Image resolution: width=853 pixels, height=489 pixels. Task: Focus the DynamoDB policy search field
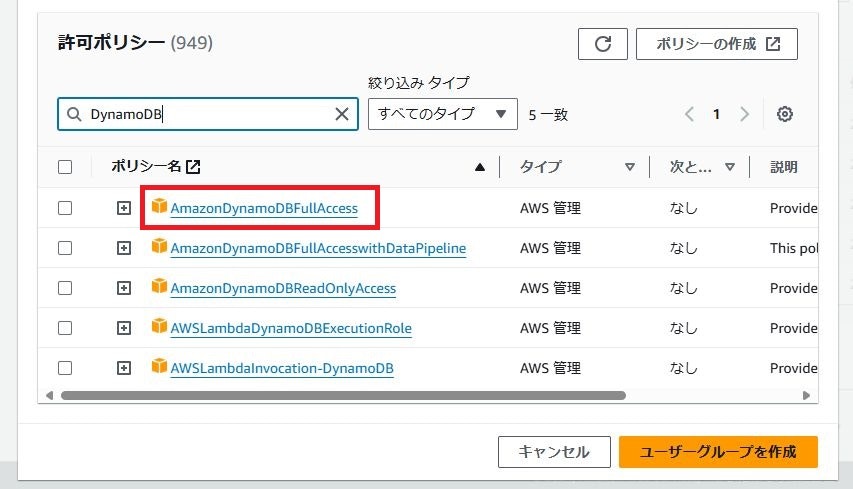pyautogui.click(x=207, y=114)
